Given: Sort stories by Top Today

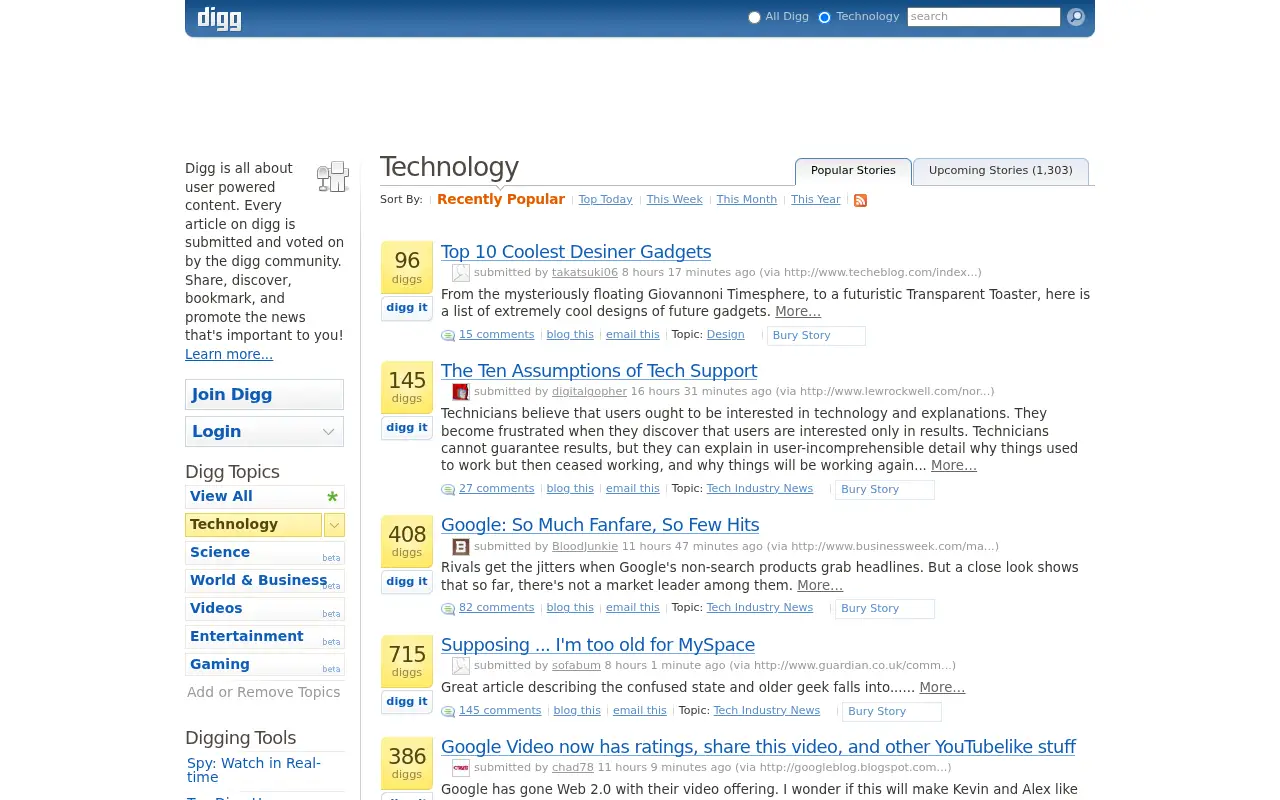Looking at the screenshot, I should [x=606, y=200].
